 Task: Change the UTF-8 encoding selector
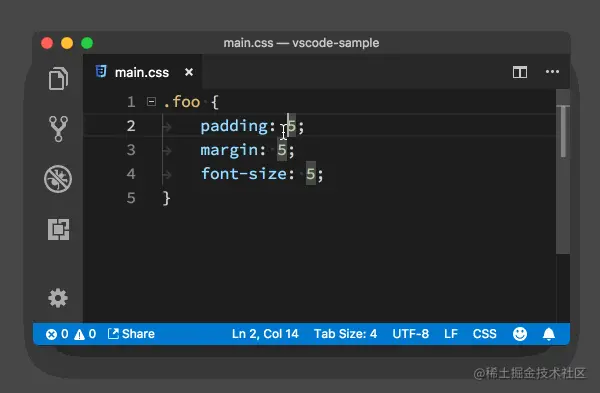click(x=411, y=334)
